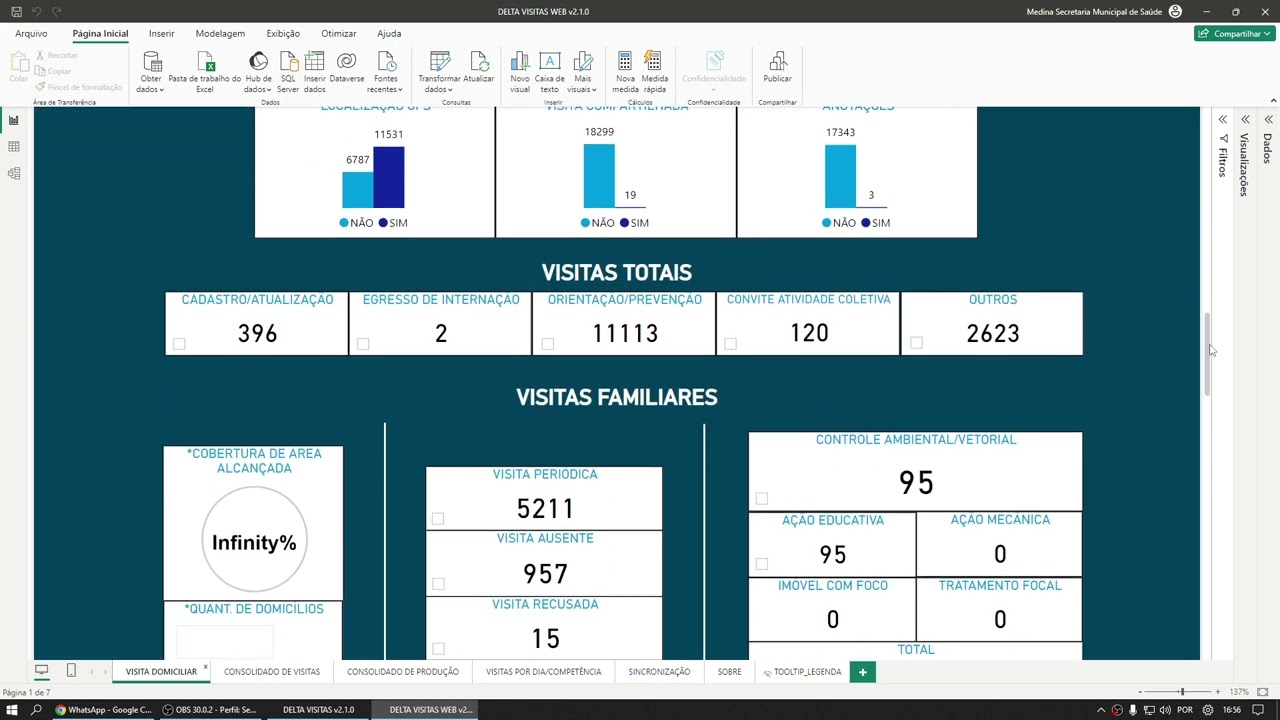Tick the CADASTRO/ATUALIZAÇÃO card checkbox
The image size is (1280, 720).
[x=179, y=344]
